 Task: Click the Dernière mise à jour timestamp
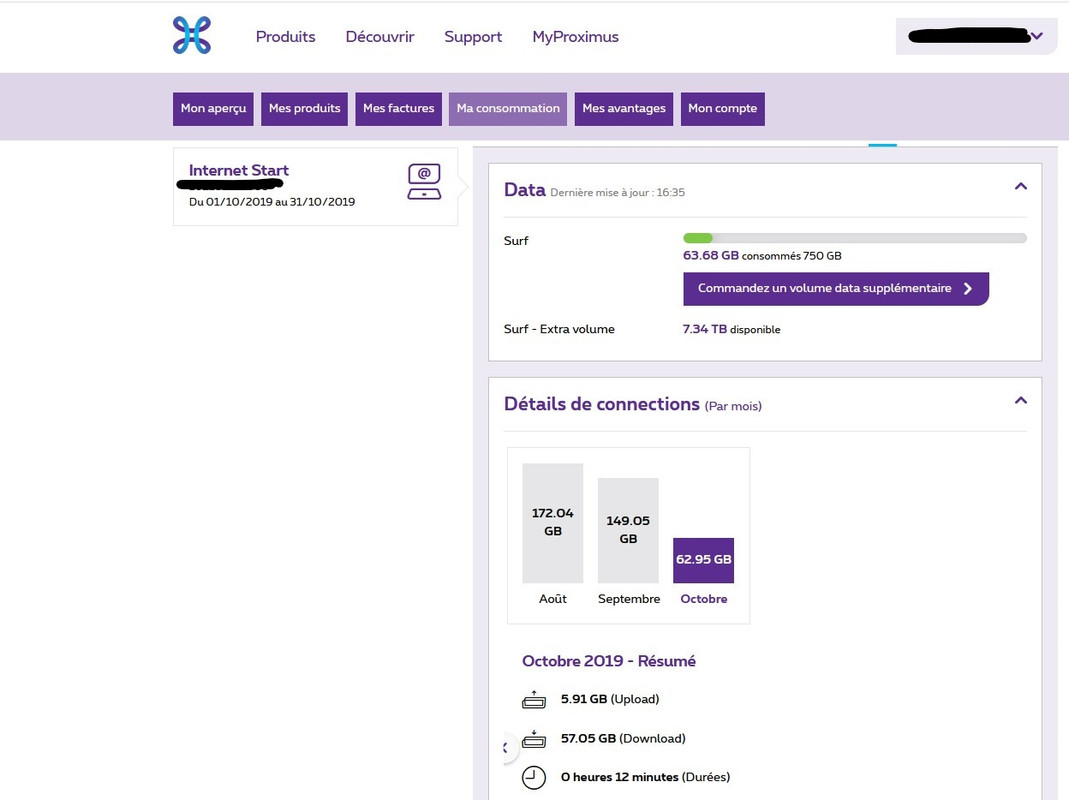tap(618, 192)
